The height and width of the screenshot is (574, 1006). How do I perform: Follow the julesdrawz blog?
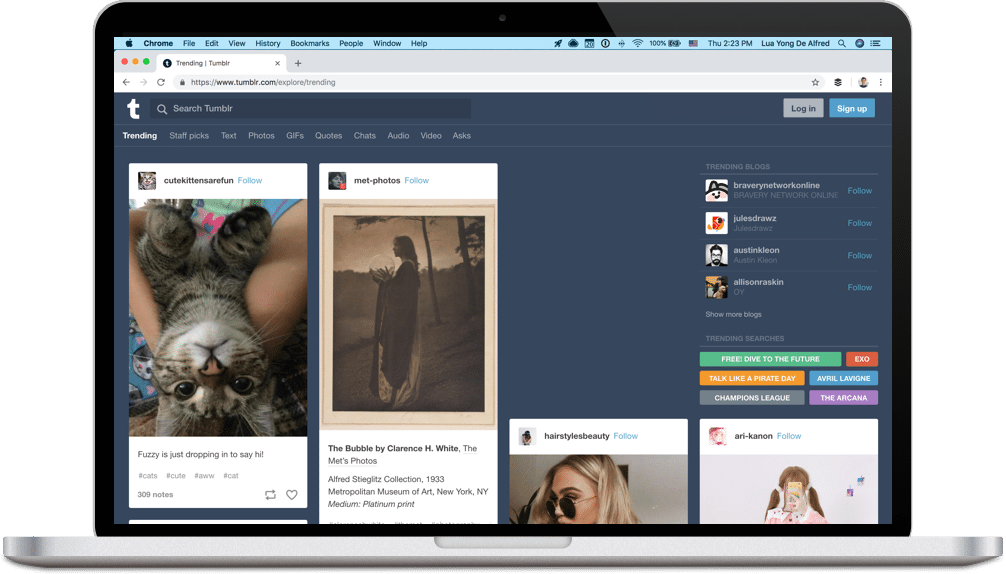(x=859, y=223)
